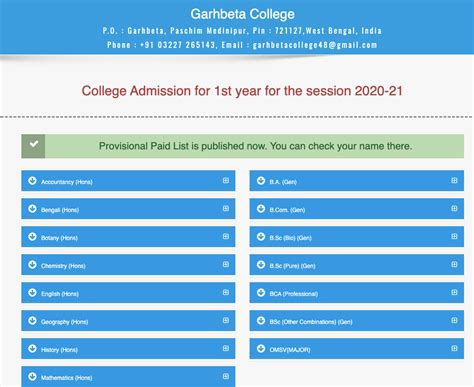Expand BSc (Other Combinations) (Gen) plus icon
Viewport: 474px width, 387px height.
[x=454, y=320]
